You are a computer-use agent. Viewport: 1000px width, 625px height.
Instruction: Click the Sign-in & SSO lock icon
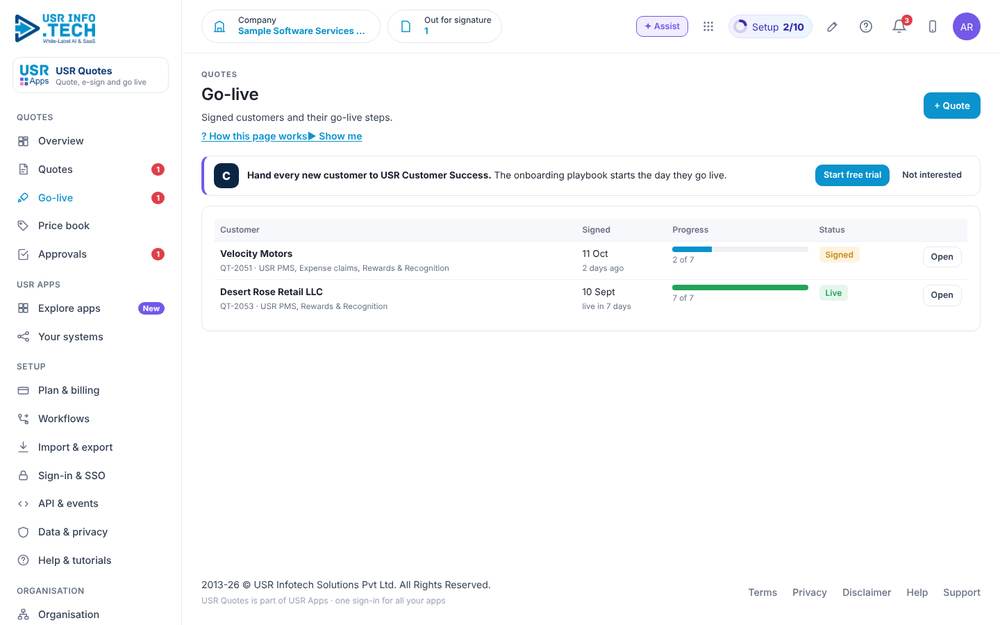pyautogui.click(x=23, y=475)
